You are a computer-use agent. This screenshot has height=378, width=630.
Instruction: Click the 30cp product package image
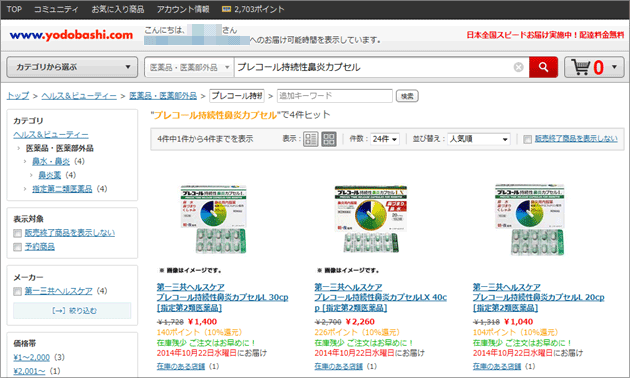[x=214, y=219]
